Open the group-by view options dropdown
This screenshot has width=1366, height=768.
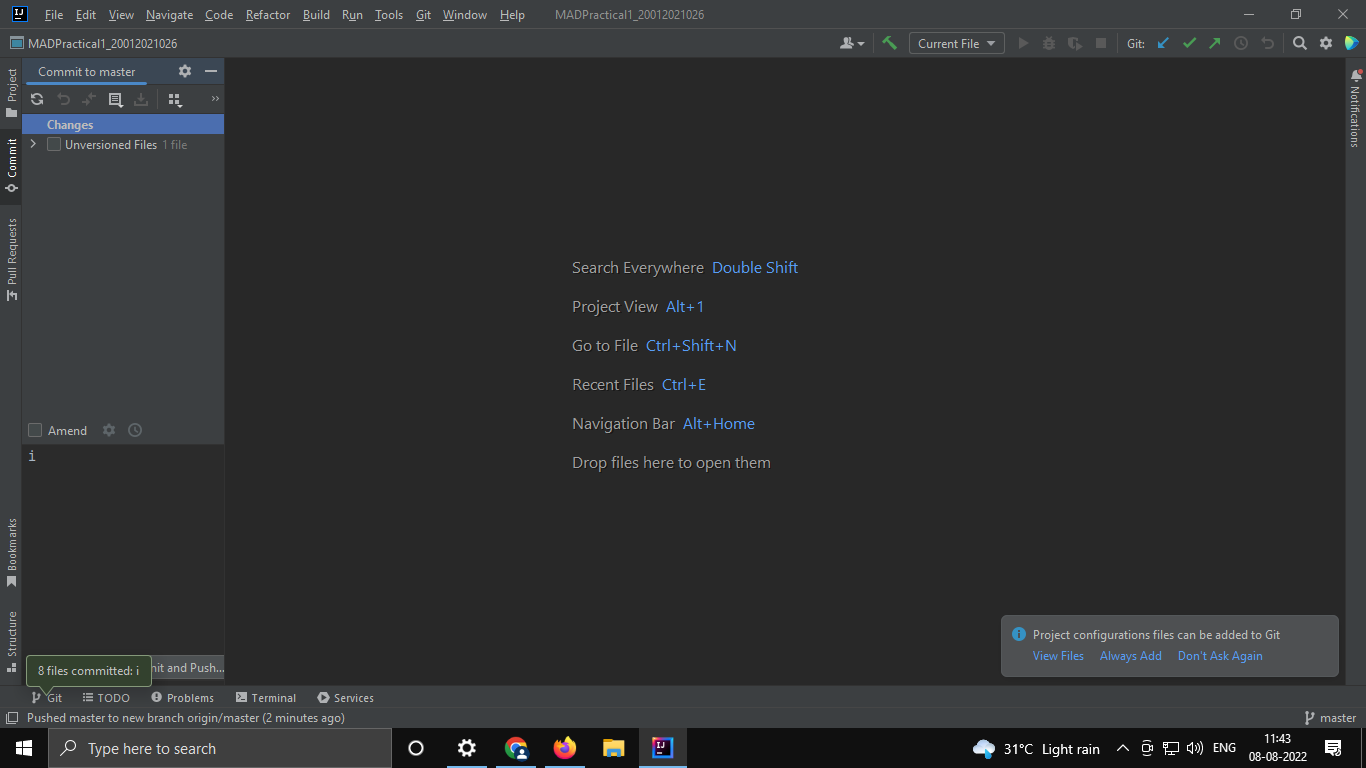176,99
